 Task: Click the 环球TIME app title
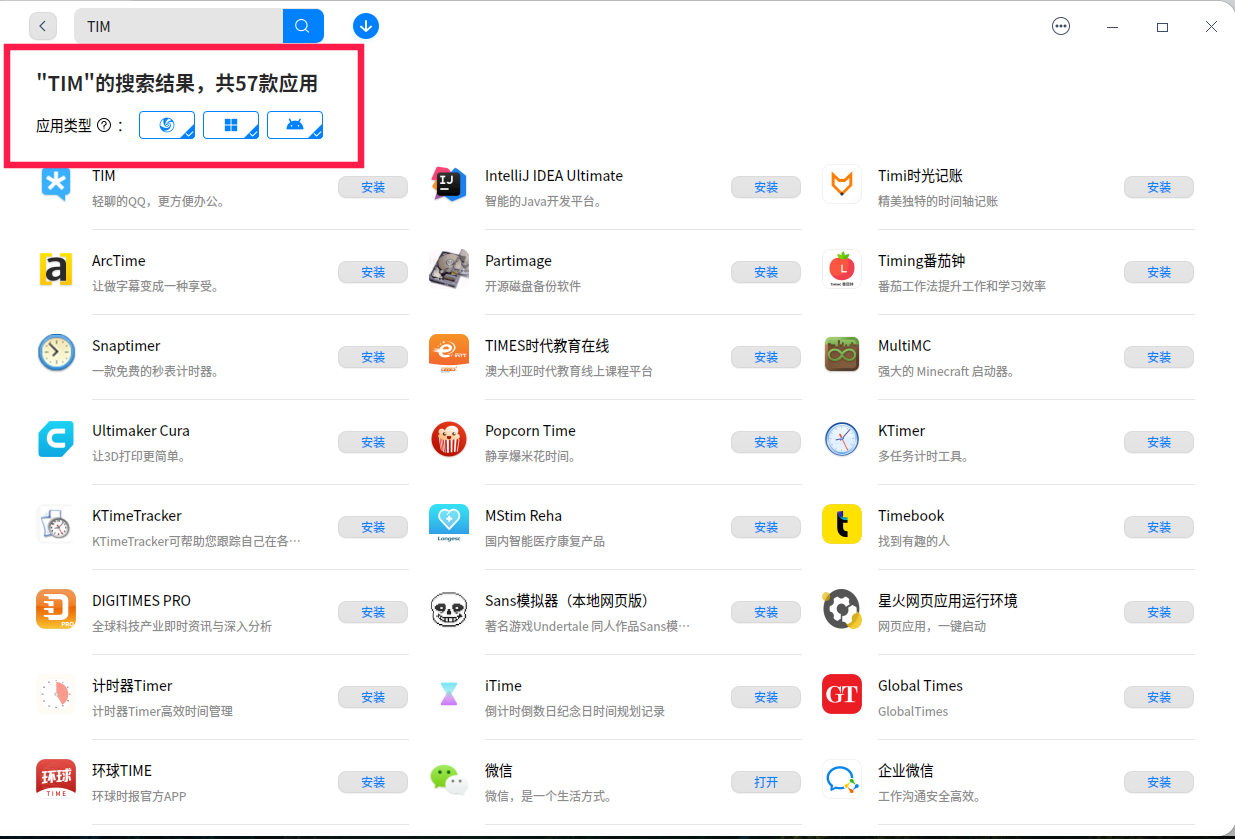122,771
